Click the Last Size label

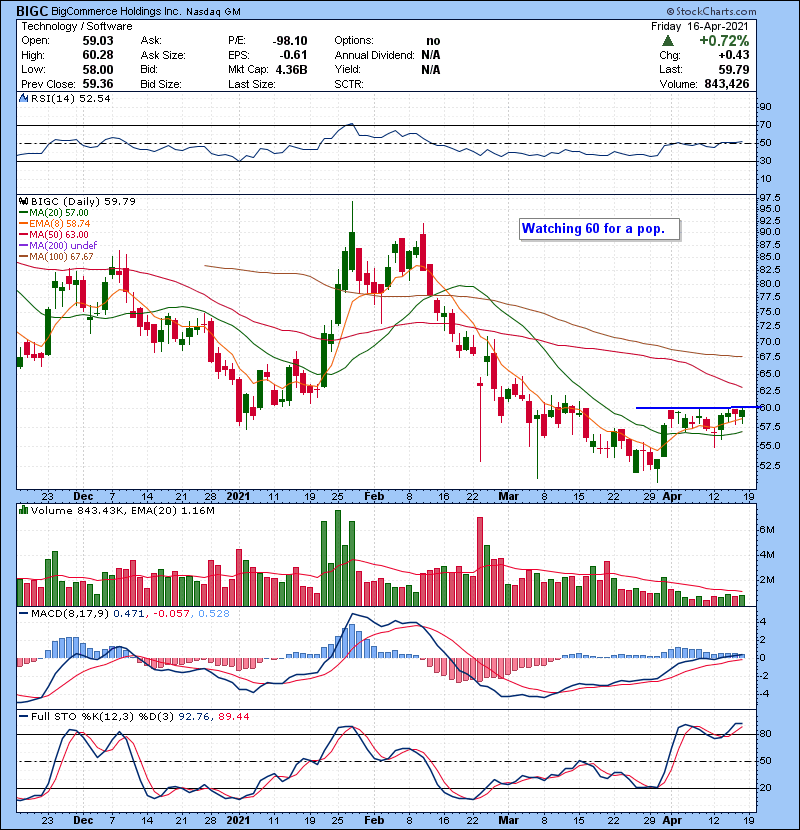(251, 84)
